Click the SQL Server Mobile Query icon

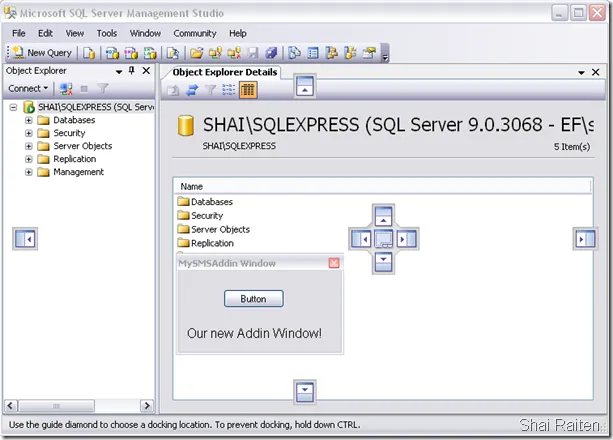pos(172,53)
